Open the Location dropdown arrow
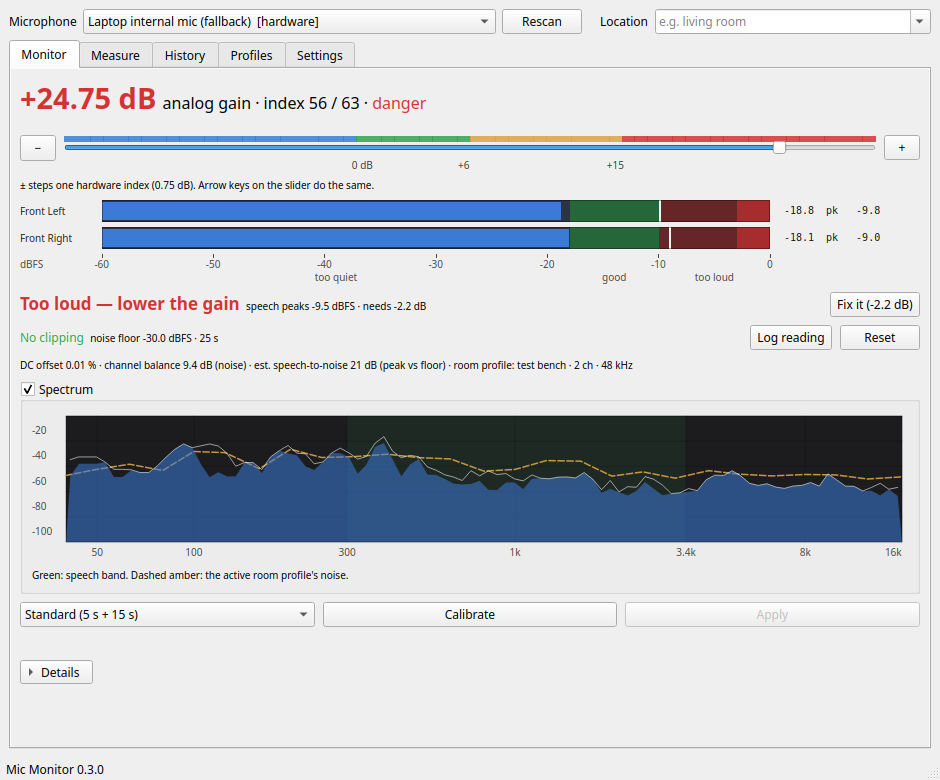940x780 pixels. (x=920, y=22)
